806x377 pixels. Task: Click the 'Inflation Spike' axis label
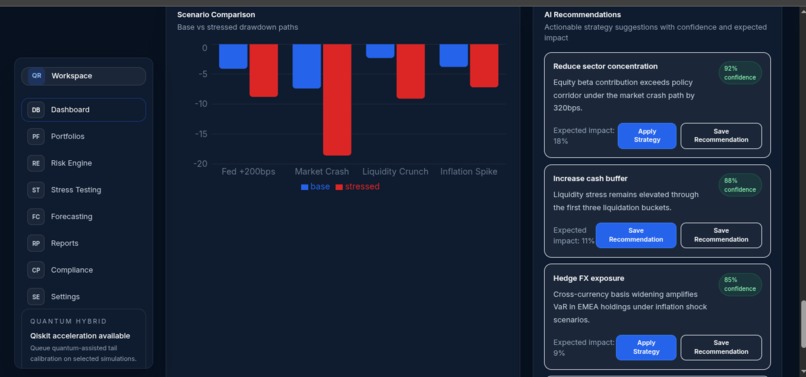pyautogui.click(x=469, y=172)
